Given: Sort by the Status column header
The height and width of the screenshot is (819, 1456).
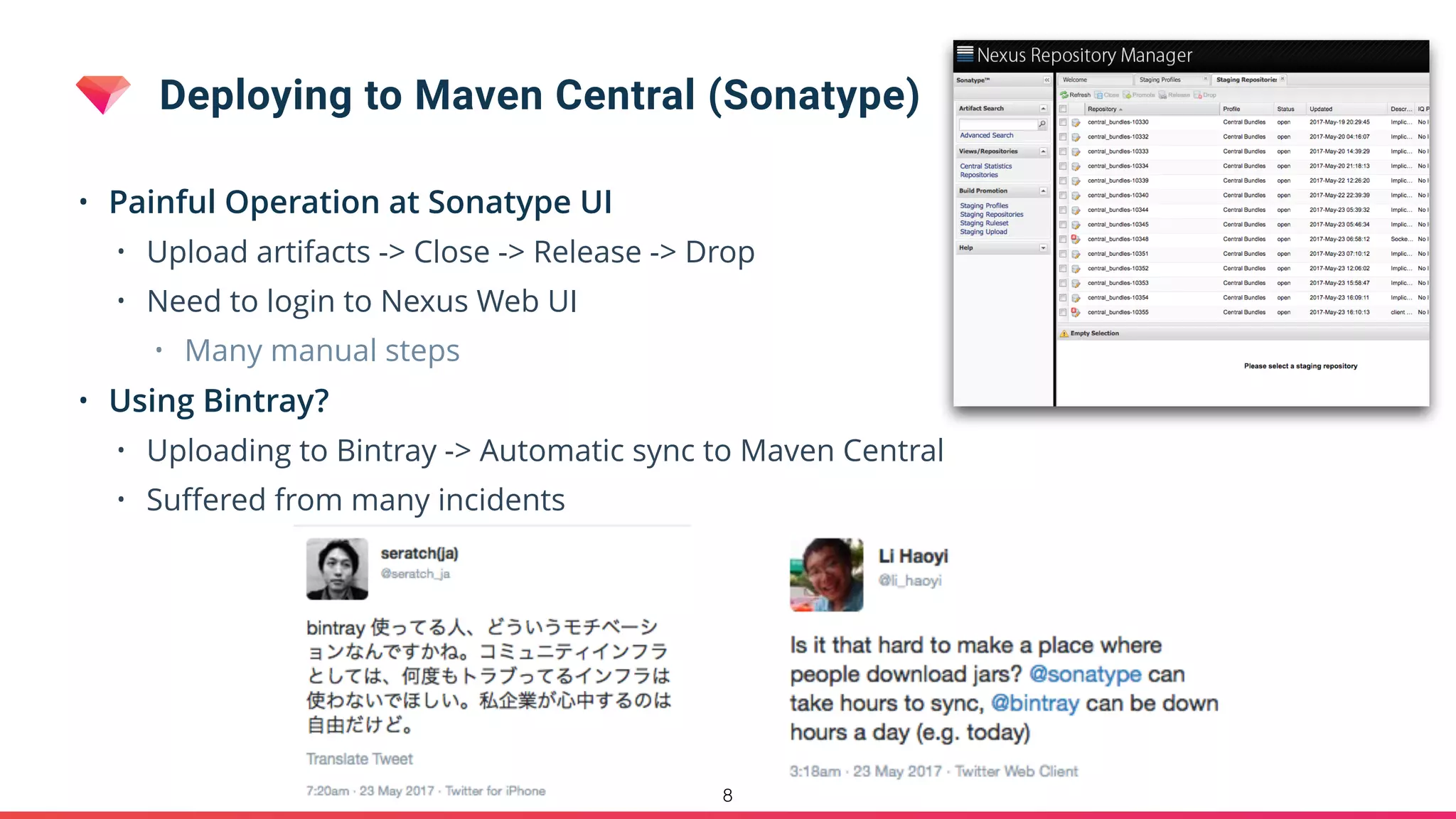Looking at the screenshot, I should (1290, 109).
